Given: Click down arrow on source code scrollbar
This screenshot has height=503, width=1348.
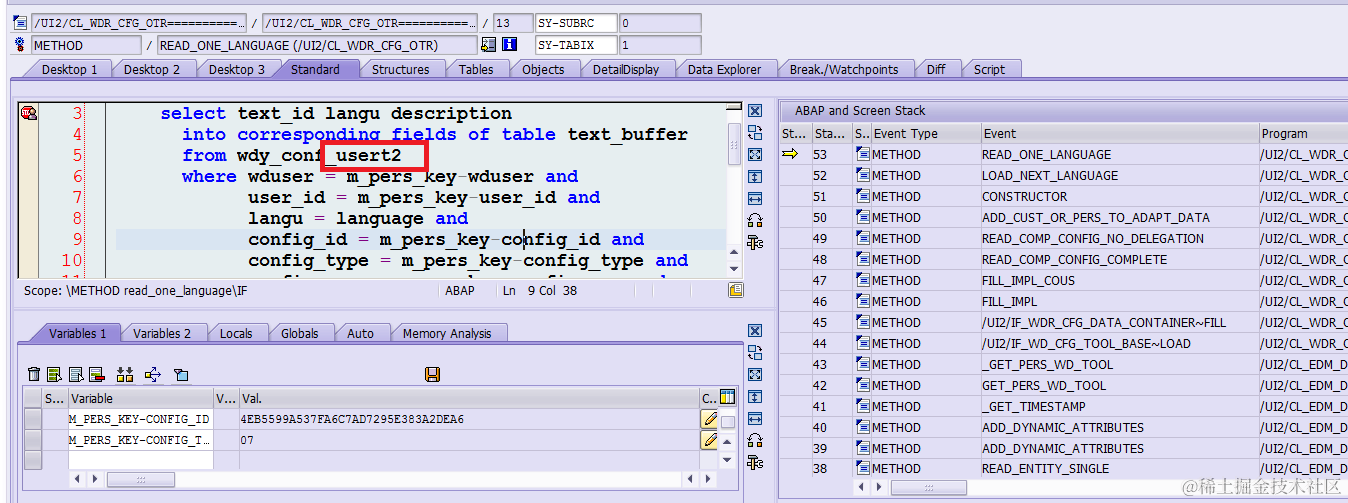Looking at the screenshot, I should point(734,267).
